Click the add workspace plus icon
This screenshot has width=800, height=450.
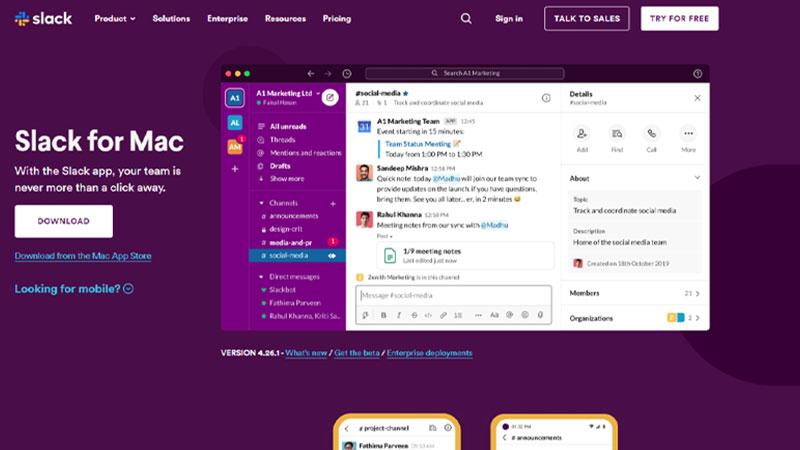click(235, 169)
